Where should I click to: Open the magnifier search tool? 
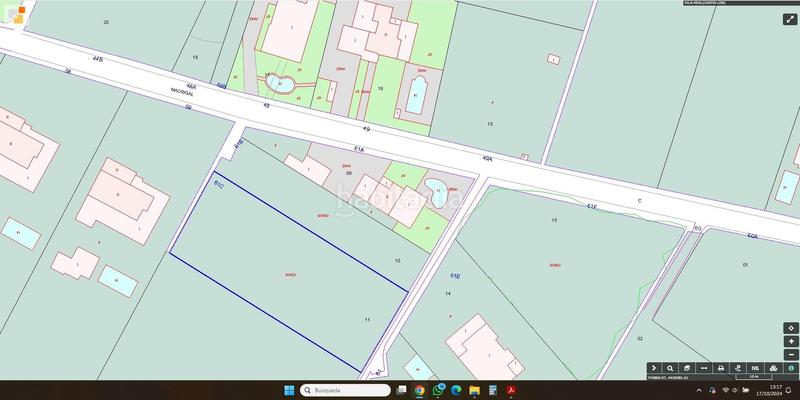[x=671, y=368]
